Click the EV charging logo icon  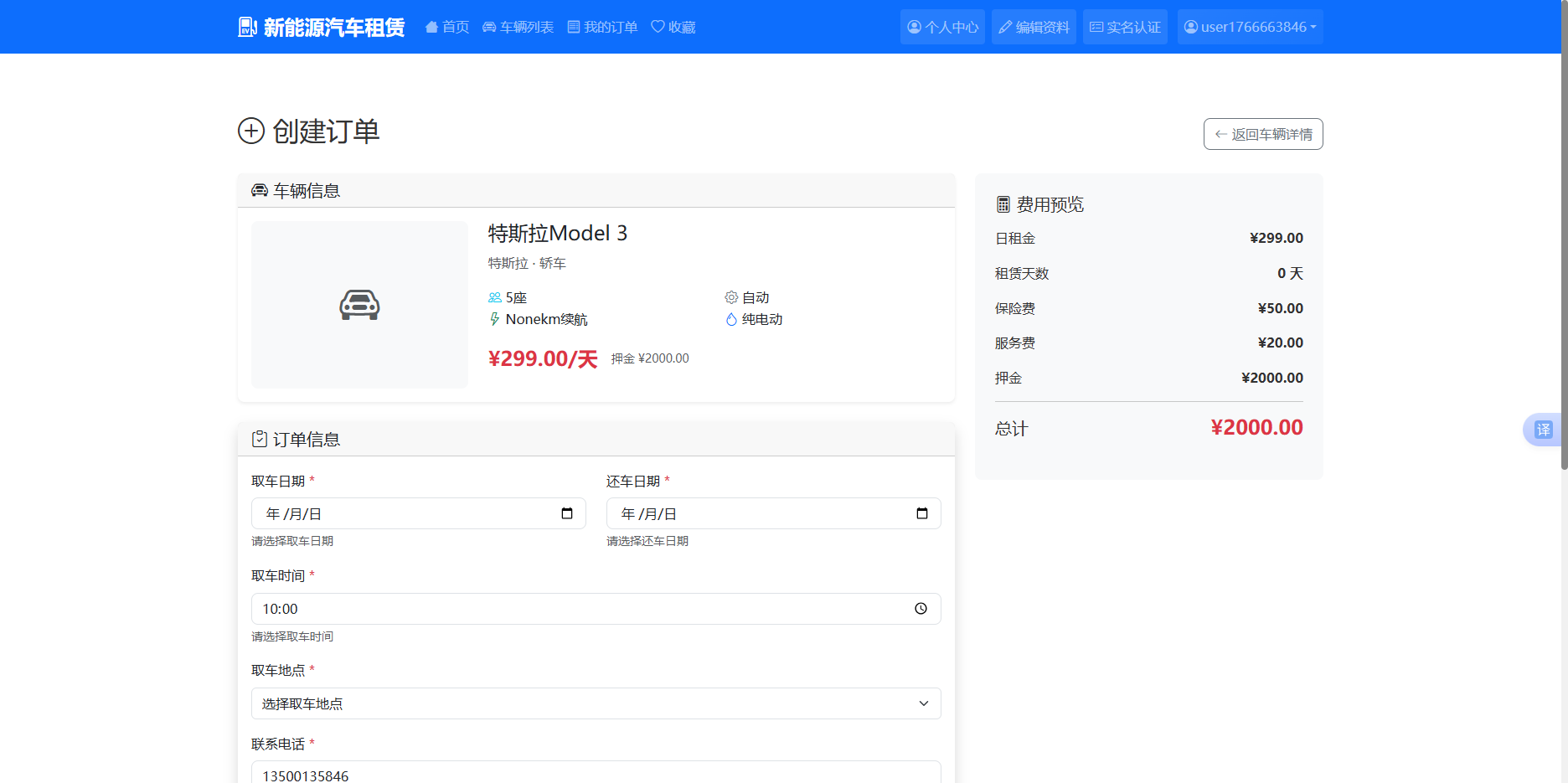[x=247, y=27]
